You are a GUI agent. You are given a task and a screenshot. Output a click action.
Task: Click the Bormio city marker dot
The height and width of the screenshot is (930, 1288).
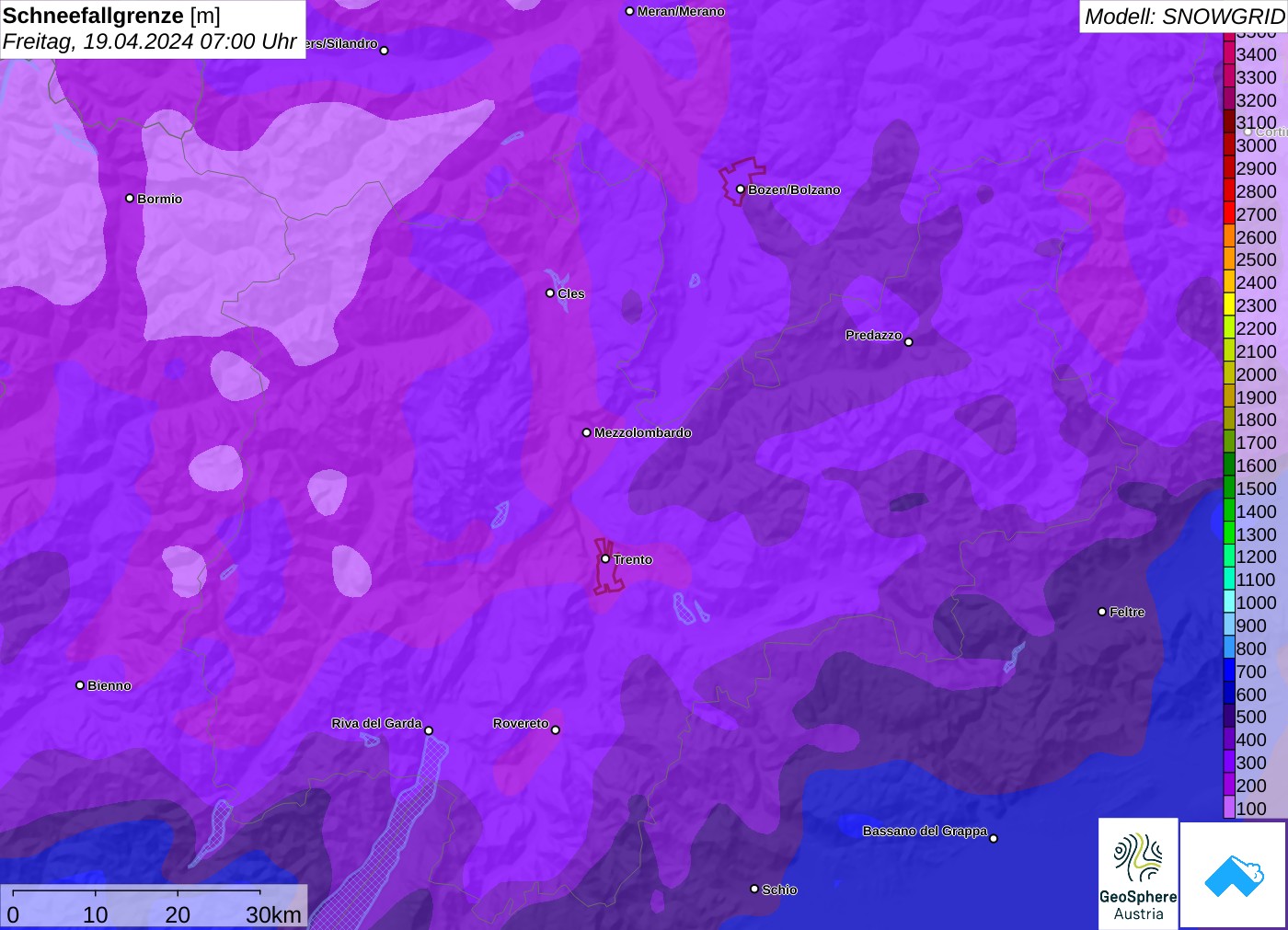[x=130, y=198]
